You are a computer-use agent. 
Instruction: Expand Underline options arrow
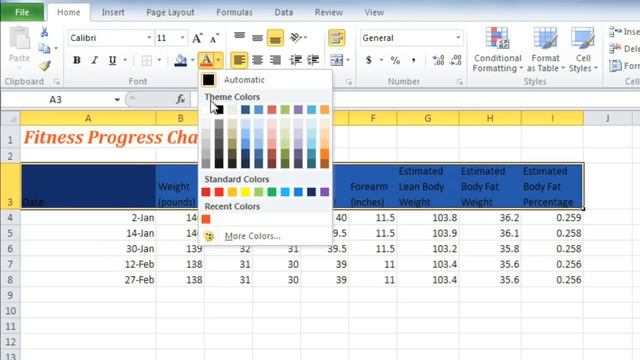pos(125,60)
